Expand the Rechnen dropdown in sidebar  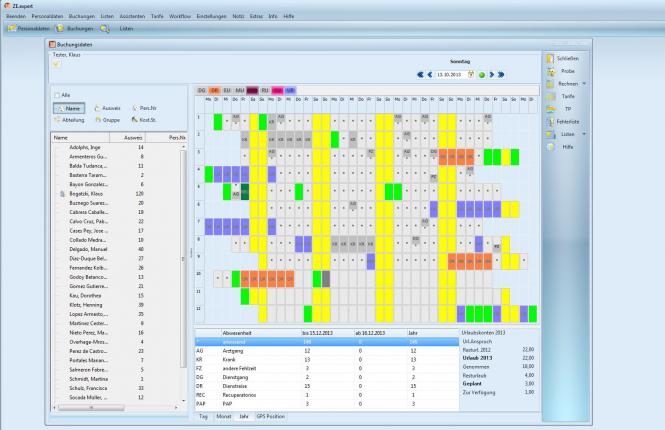[583, 84]
